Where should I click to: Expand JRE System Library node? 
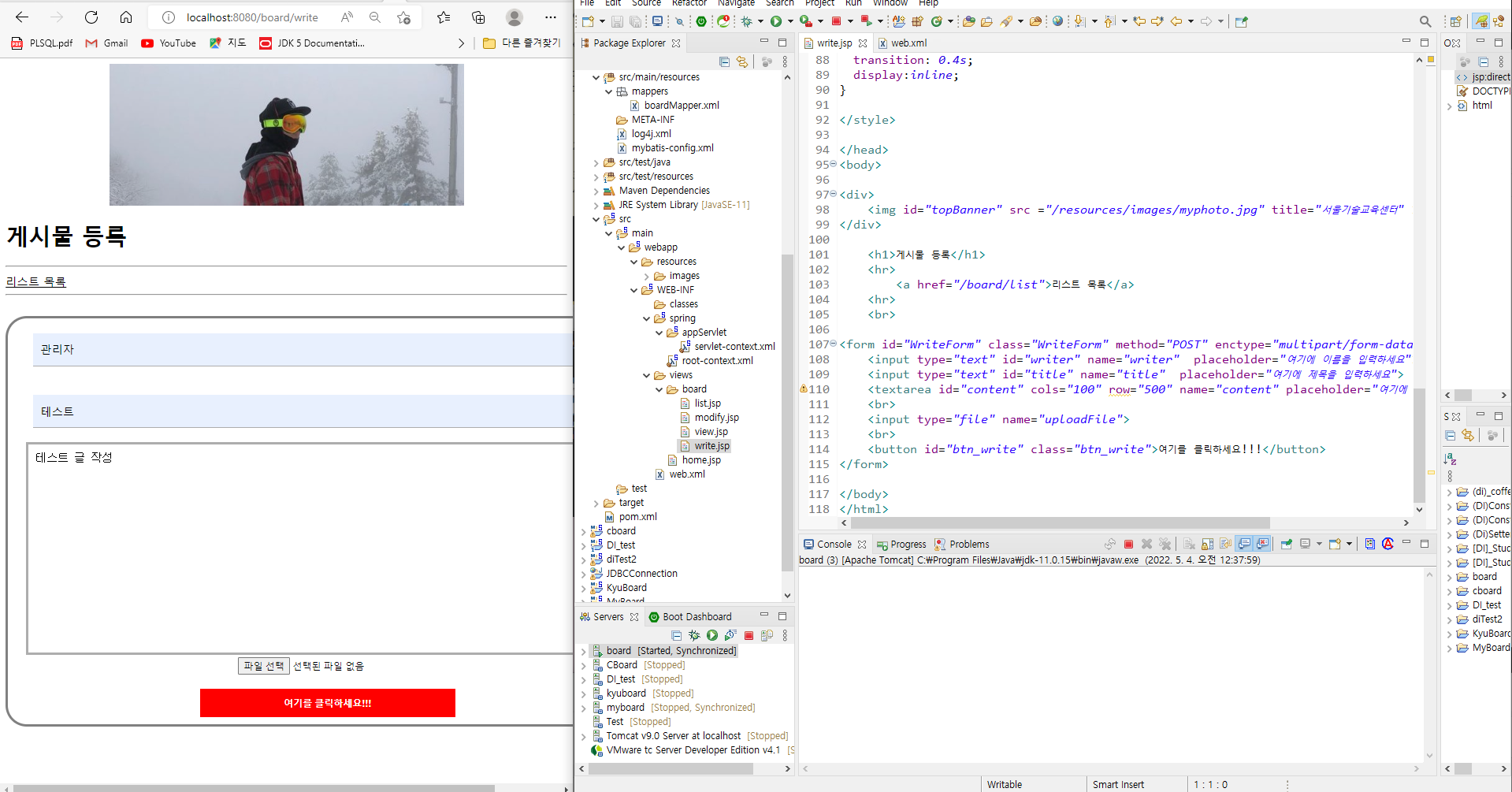click(x=596, y=205)
